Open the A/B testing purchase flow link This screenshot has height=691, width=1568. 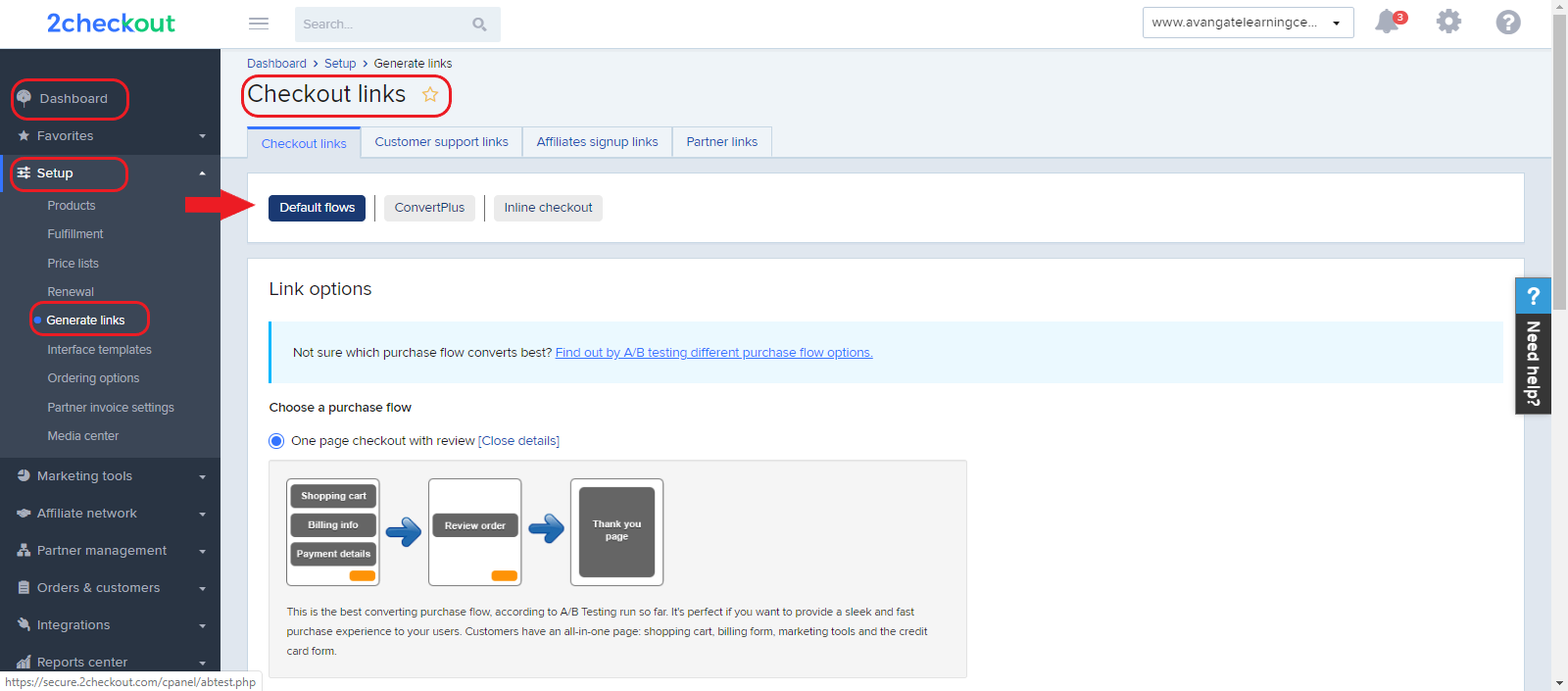(x=713, y=353)
